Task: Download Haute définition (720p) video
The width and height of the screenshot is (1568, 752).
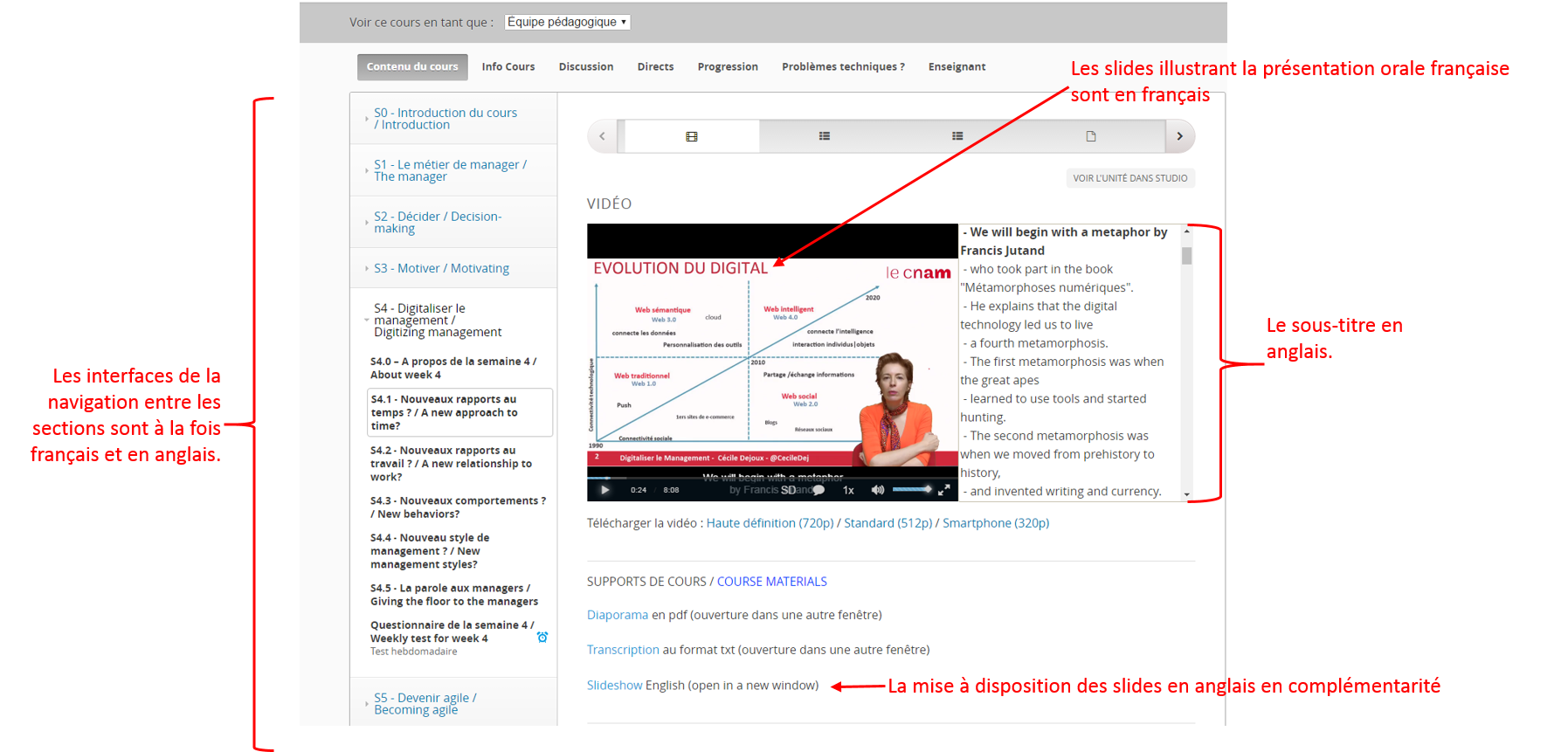Action: tap(770, 523)
